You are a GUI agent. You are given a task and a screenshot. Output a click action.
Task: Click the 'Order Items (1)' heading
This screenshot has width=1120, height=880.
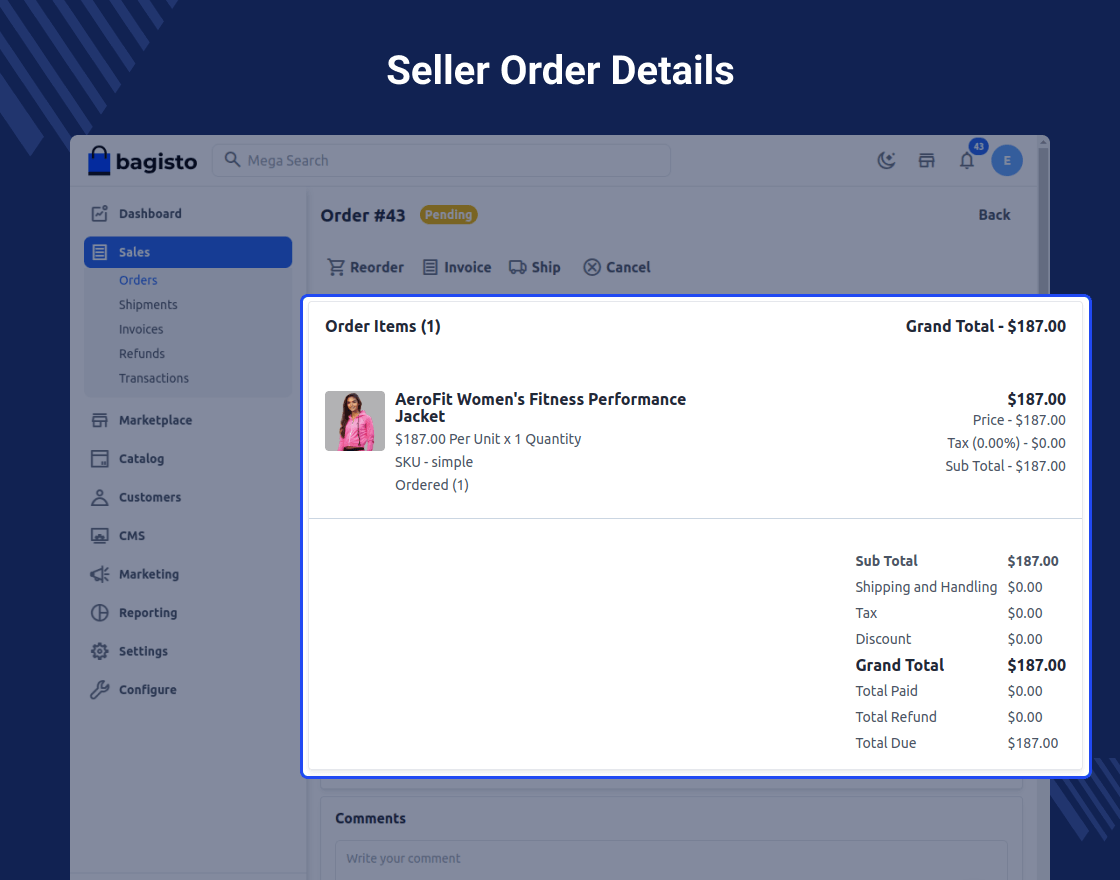tap(383, 326)
